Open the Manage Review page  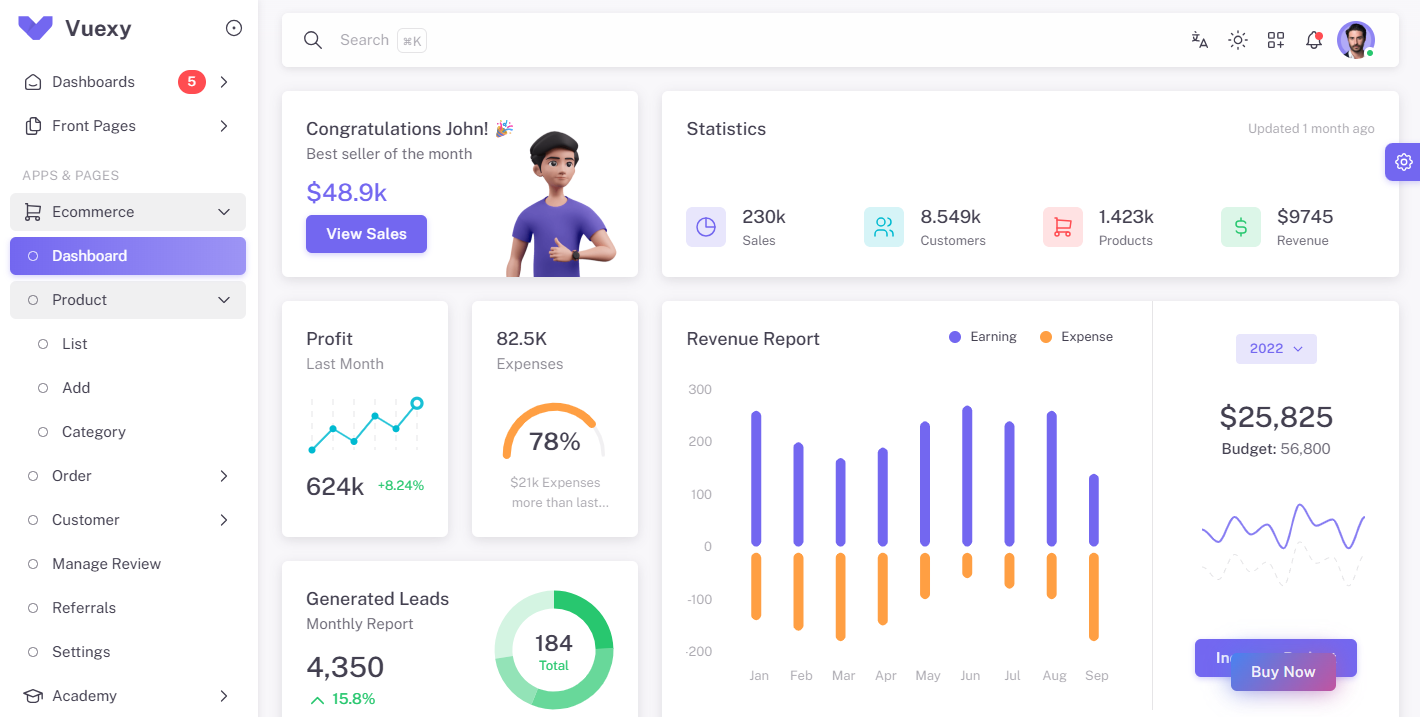coord(106,564)
